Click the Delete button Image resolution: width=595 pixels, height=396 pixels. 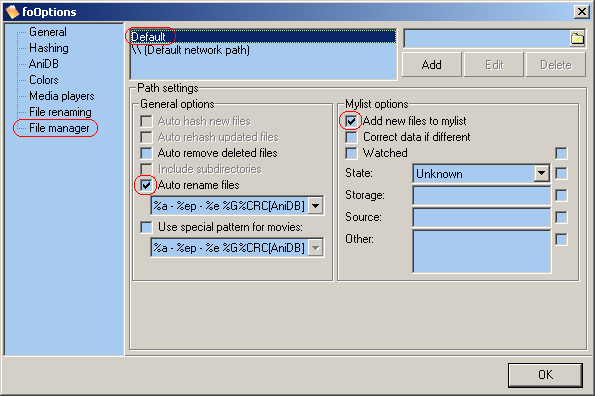556,65
